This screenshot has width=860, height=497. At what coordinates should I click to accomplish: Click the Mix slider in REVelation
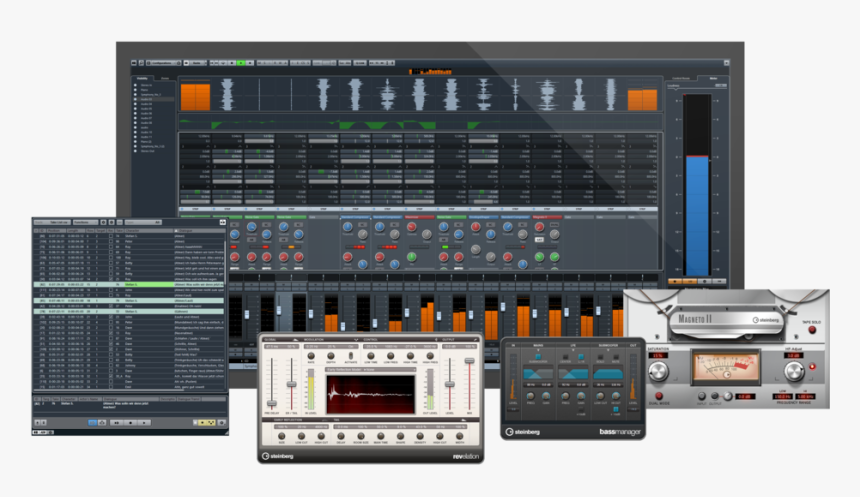pos(469,360)
